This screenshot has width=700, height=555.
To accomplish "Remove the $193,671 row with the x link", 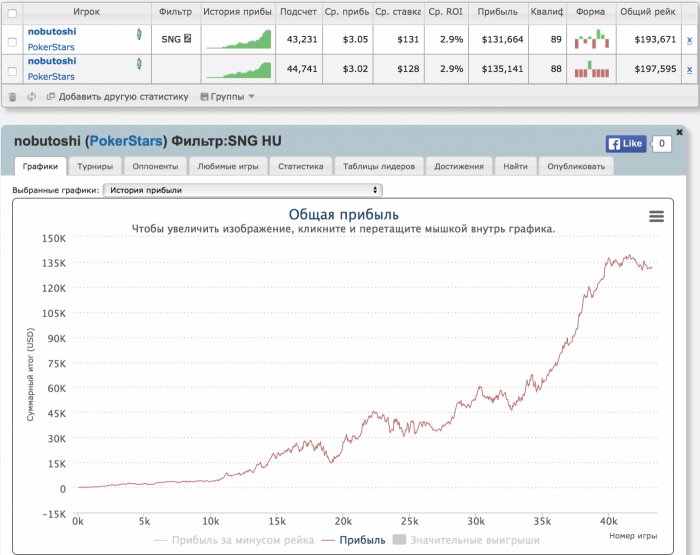I will pos(689,40).
